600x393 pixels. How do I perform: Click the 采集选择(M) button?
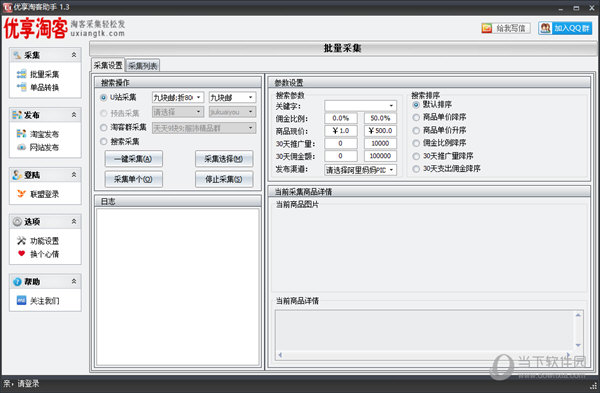coord(224,159)
